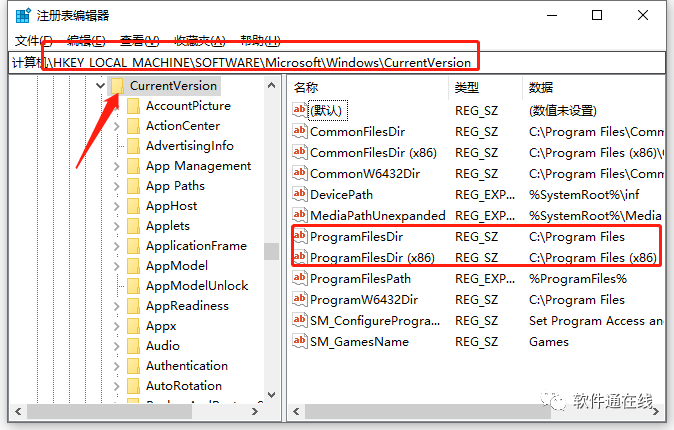
Task: Select the Appx key in tree
Action: (161, 326)
